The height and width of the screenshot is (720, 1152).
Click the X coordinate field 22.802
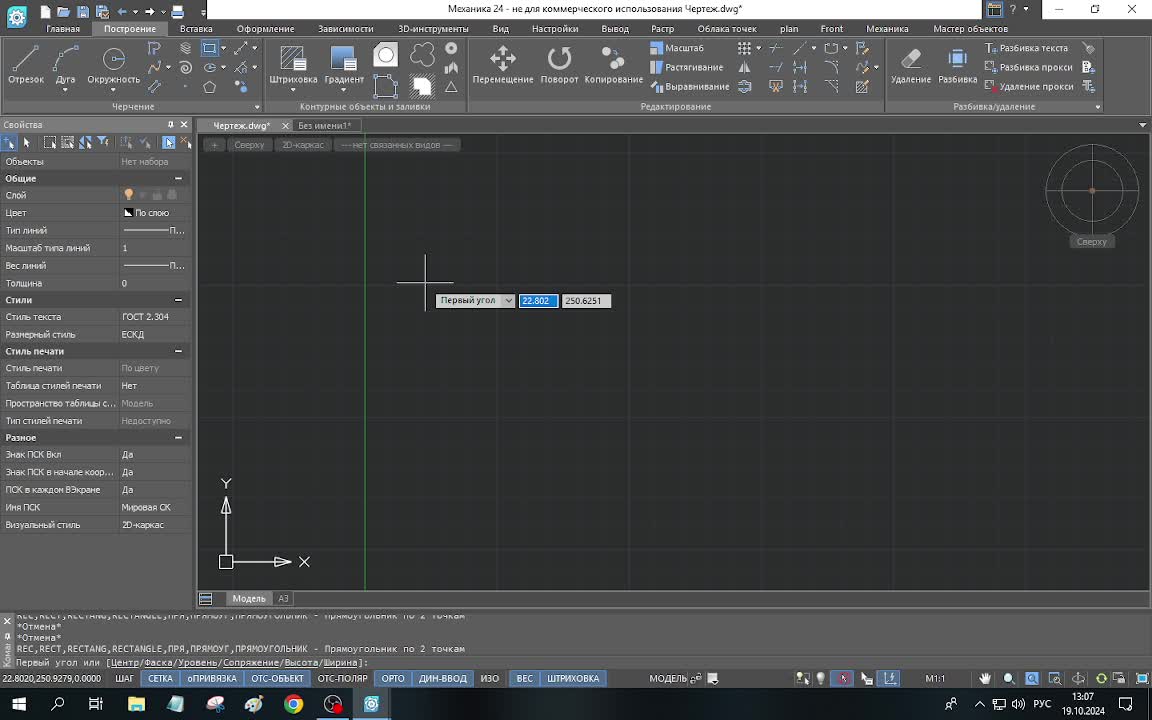coord(539,300)
